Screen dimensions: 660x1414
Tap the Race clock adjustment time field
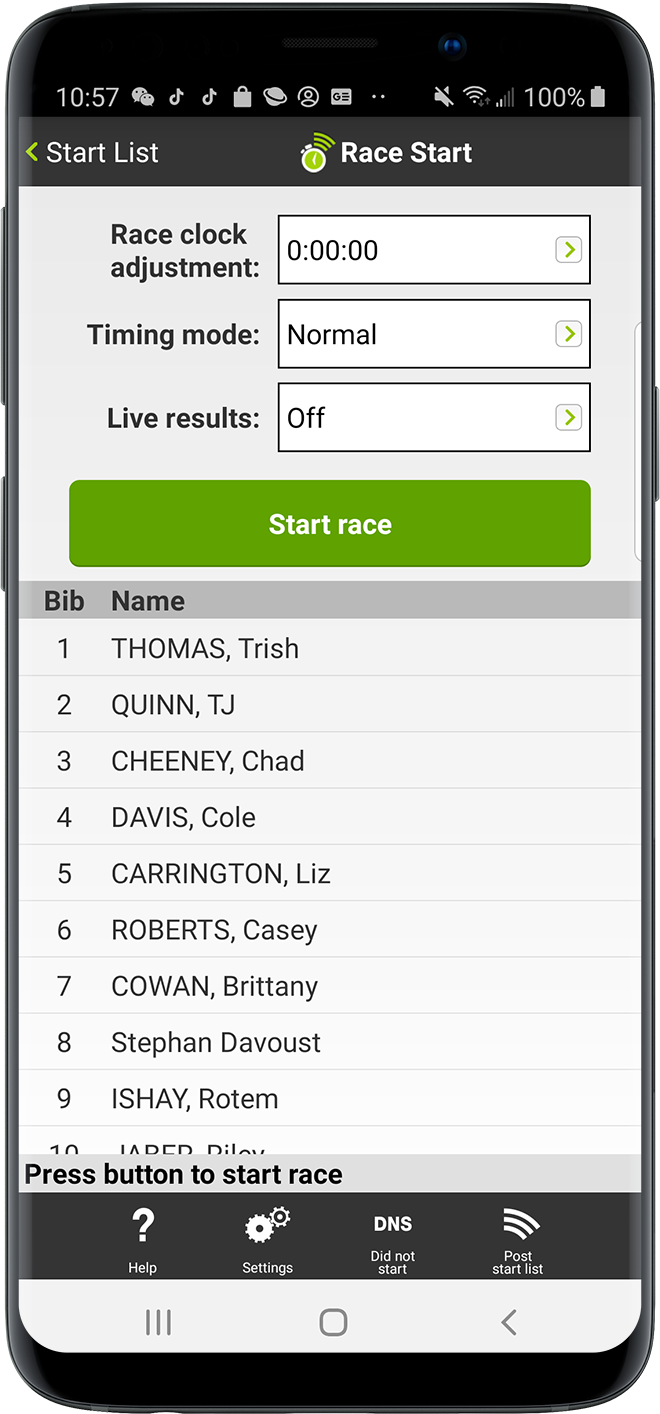pos(415,250)
